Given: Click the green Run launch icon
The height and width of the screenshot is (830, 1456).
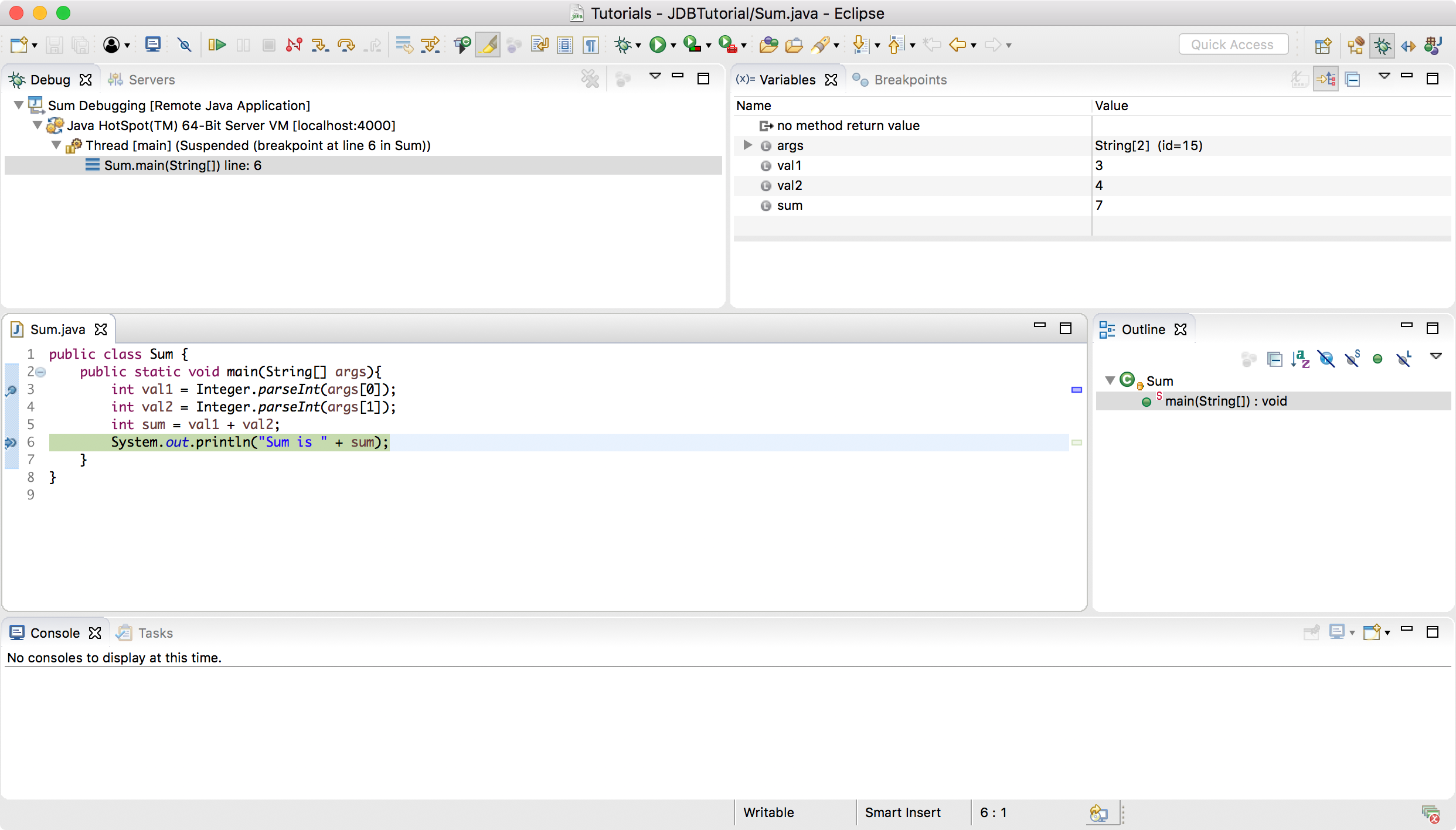Looking at the screenshot, I should [x=658, y=45].
